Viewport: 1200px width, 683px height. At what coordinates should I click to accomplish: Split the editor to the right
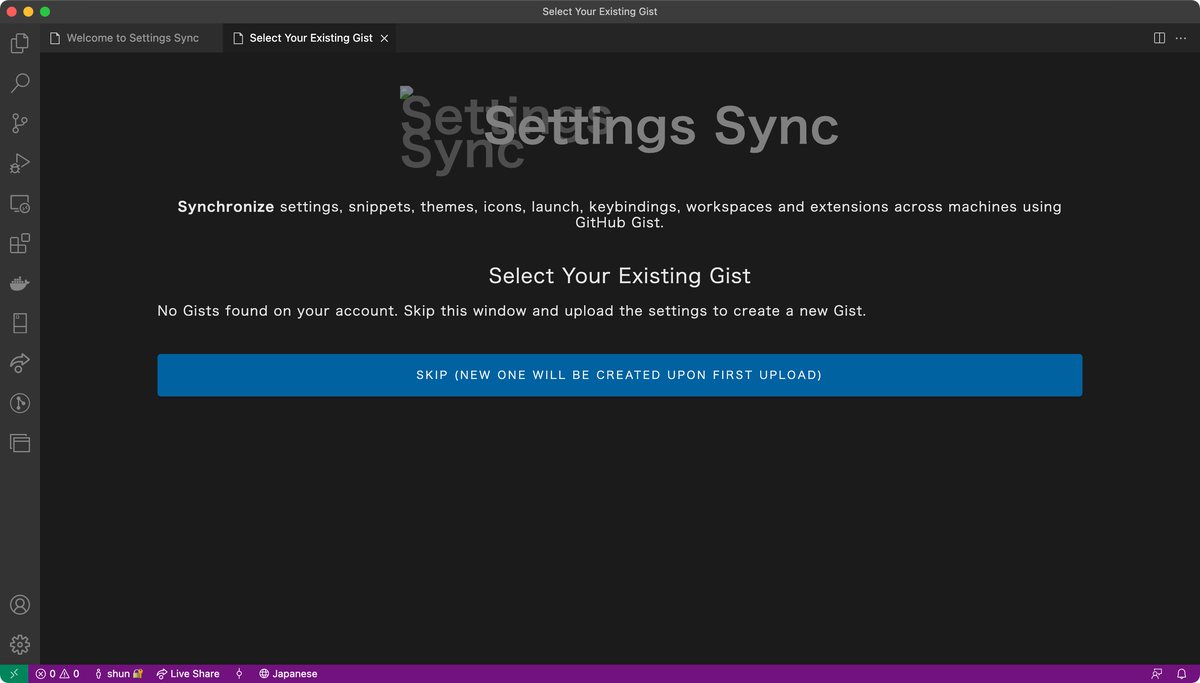coord(1159,38)
